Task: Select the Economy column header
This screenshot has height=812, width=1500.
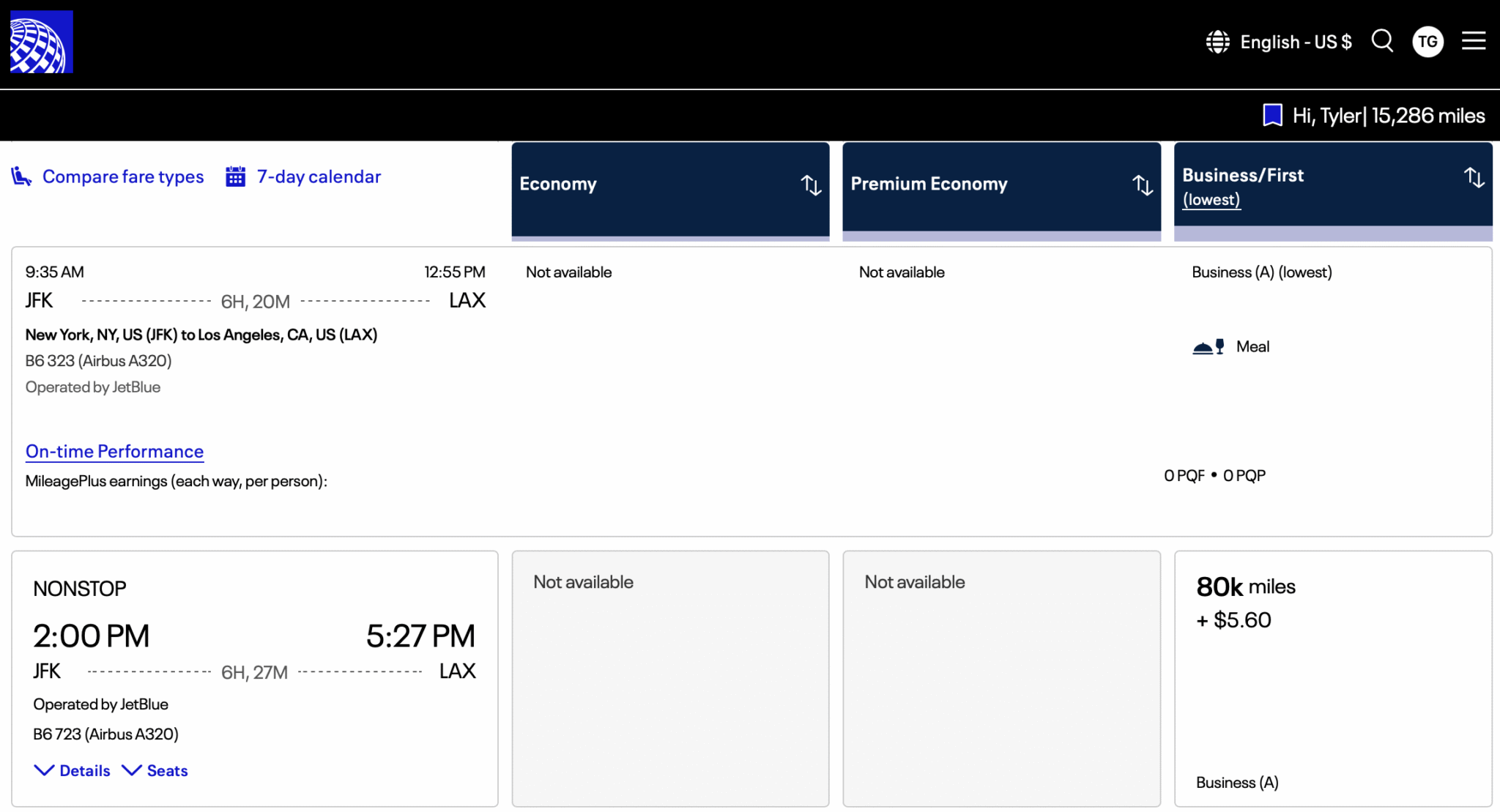Action: (557, 184)
